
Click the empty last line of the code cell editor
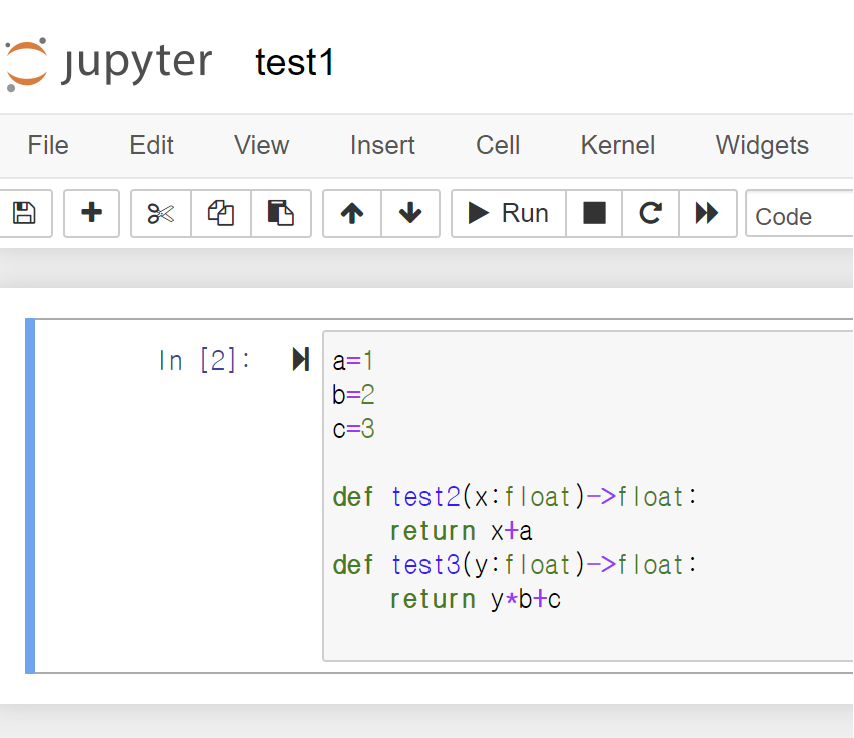[588, 633]
